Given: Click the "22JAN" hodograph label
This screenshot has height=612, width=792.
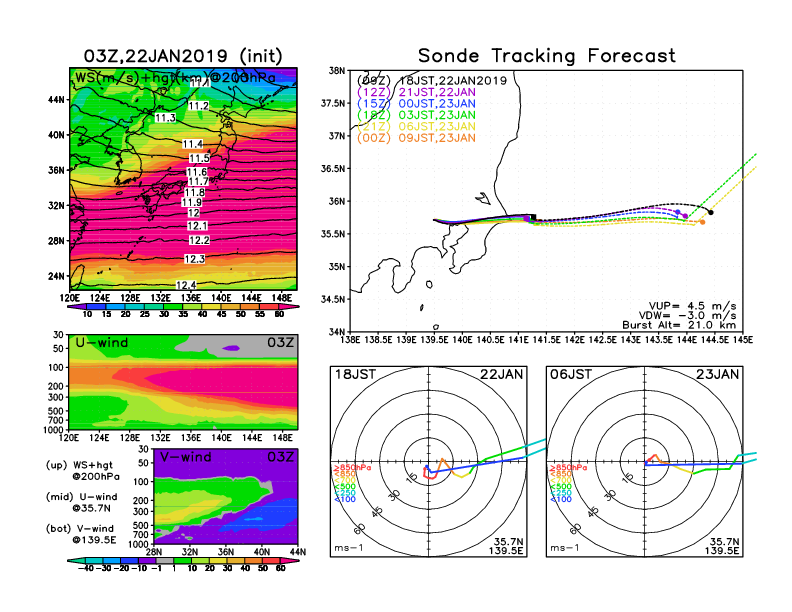Looking at the screenshot, I should (x=501, y=374).
